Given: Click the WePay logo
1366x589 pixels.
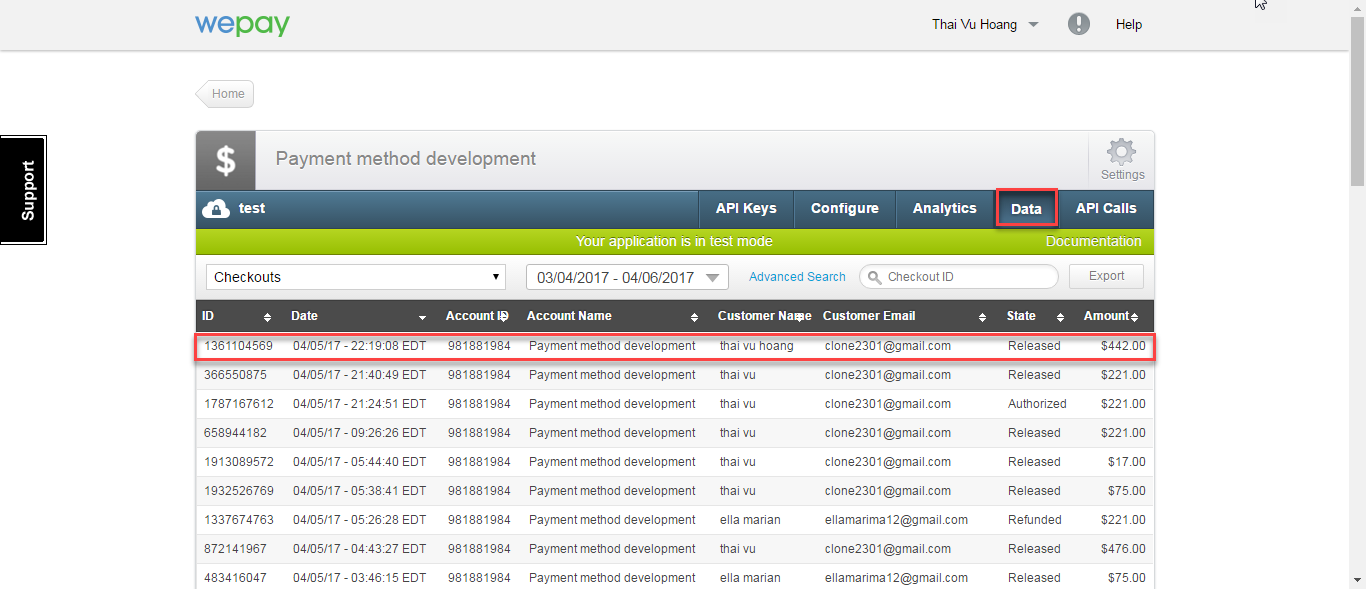Looking at the screenshot, I should tap(242, 24).
